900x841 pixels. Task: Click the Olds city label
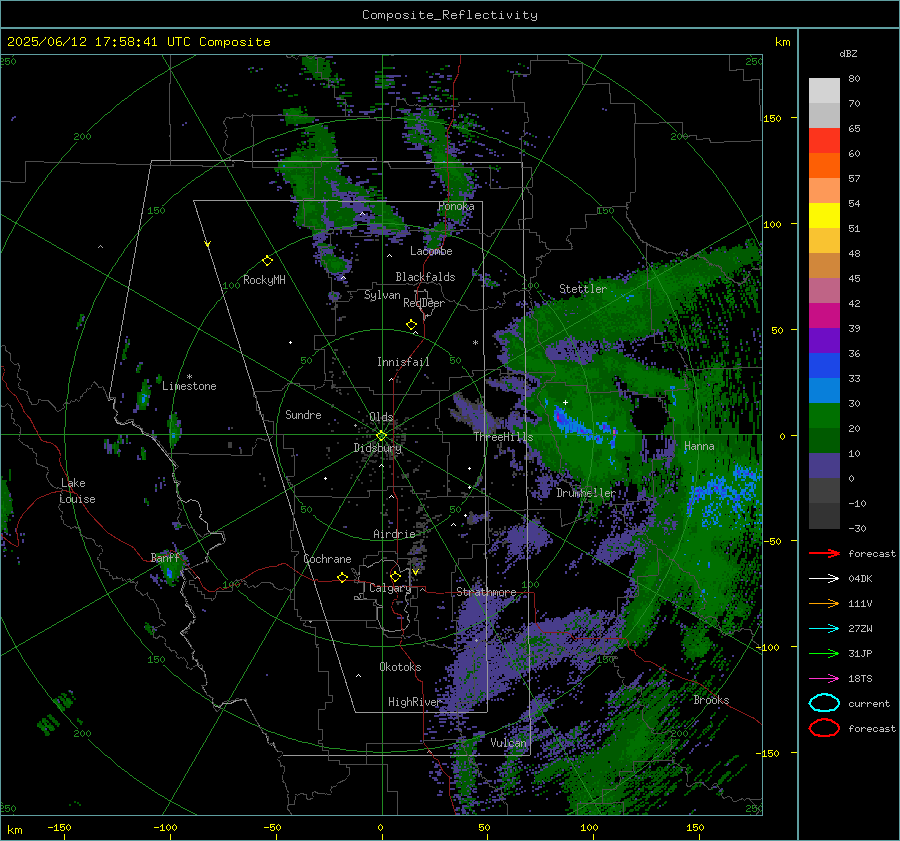pos(381,417)
